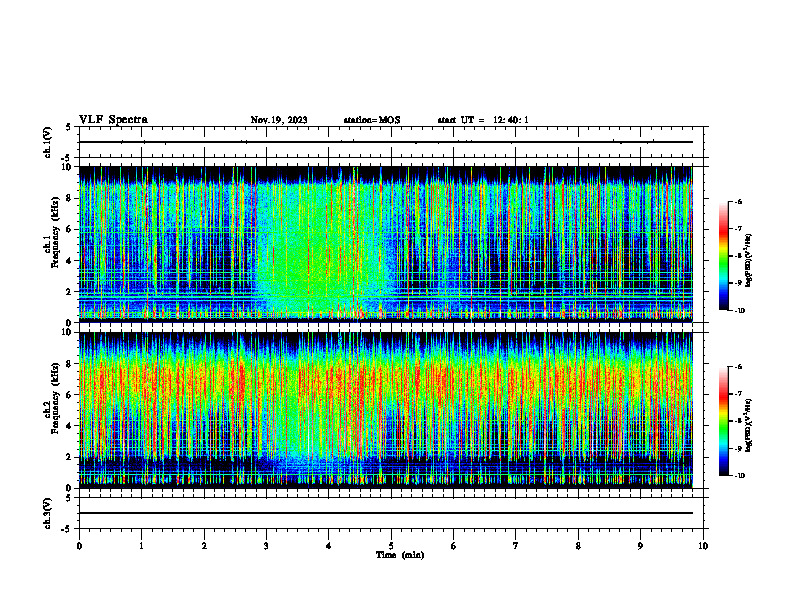The width and height of the screenshot is (792, 612).
Task: Click the "5" tick on ch.1(V) axis
Action: click(x=68, y=127)
